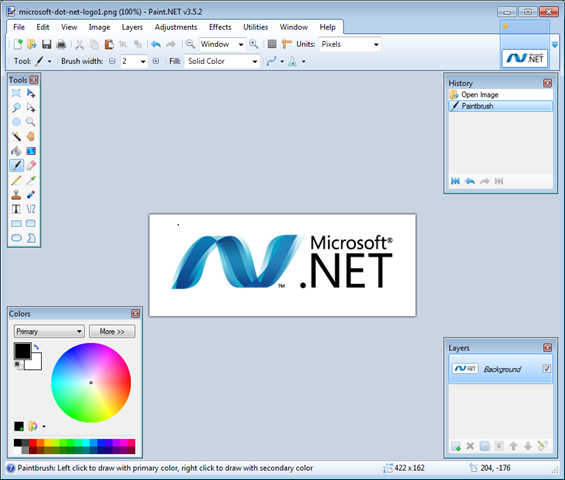This screenshot has width=565, height=480.
Task: Select the Freeform Shape tool
Action: tap(31, 238)
